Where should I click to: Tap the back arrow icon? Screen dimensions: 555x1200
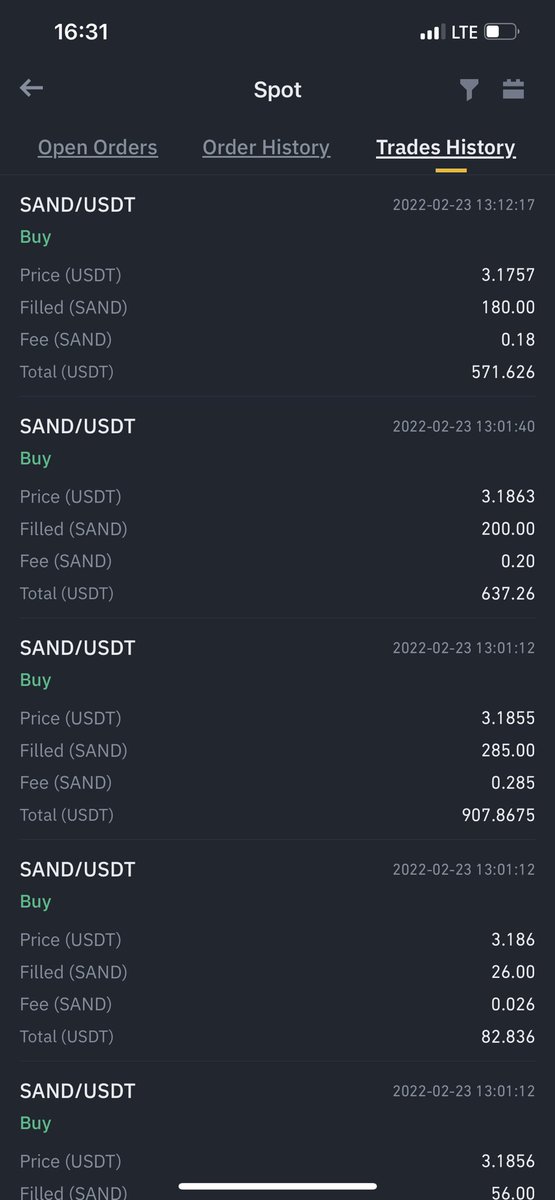click(31, 89)
